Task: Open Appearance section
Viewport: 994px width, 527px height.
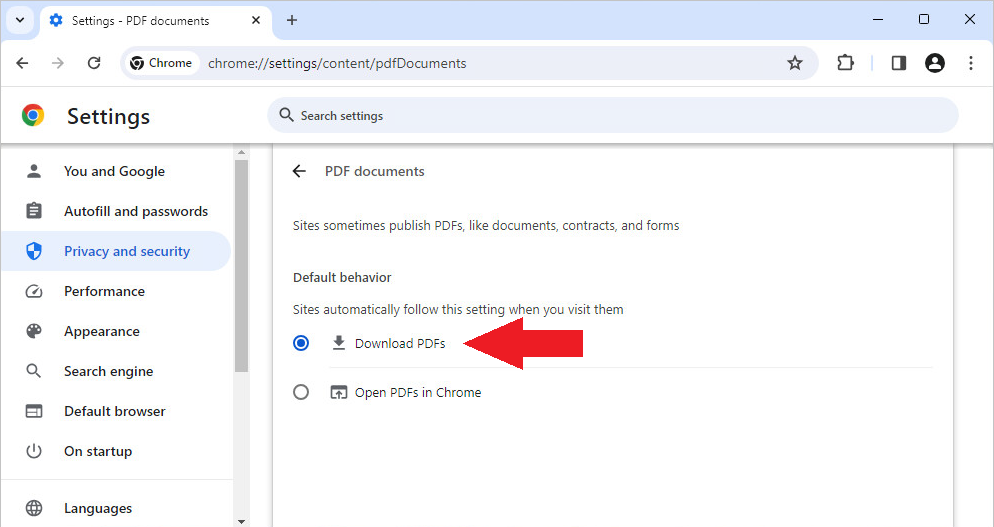Action: point(115,331)
